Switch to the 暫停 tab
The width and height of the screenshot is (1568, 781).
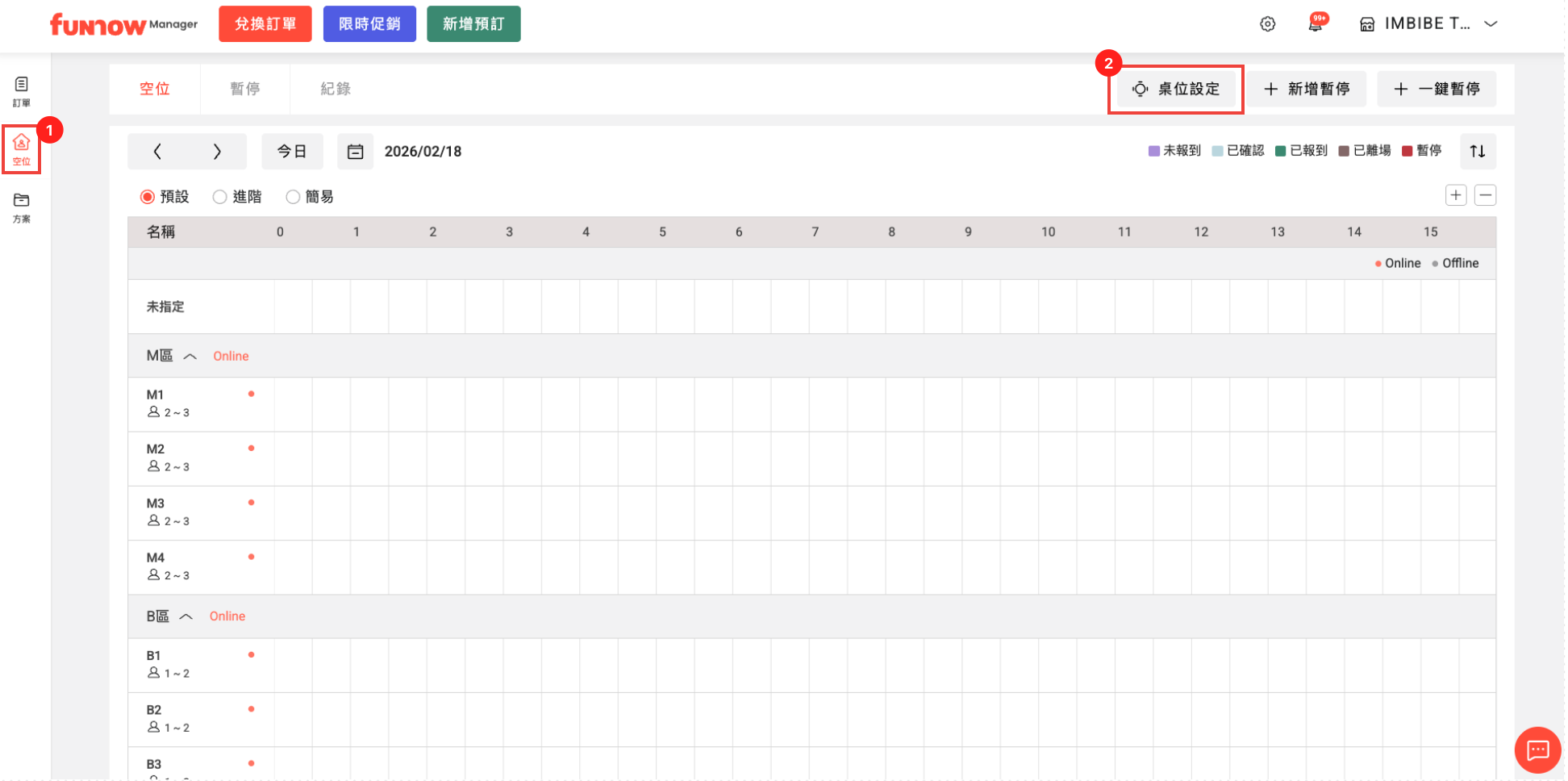tap(244, 89)
